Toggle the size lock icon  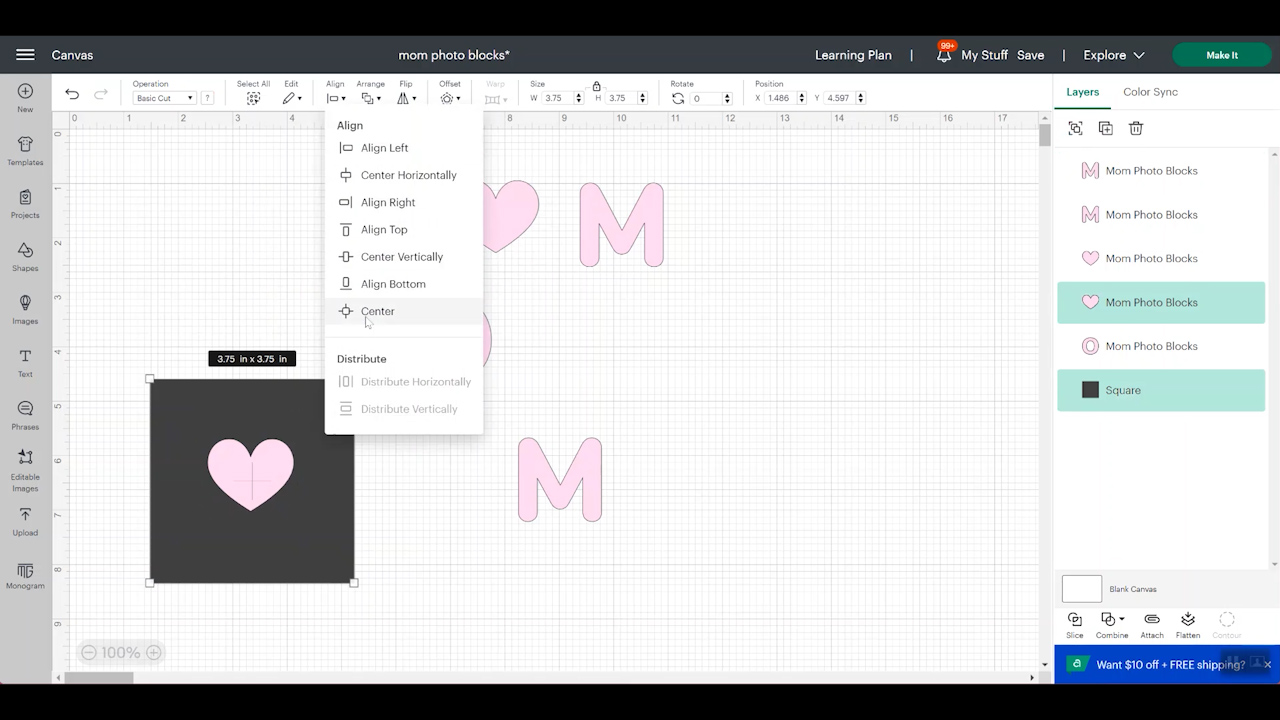click(596, 86)
